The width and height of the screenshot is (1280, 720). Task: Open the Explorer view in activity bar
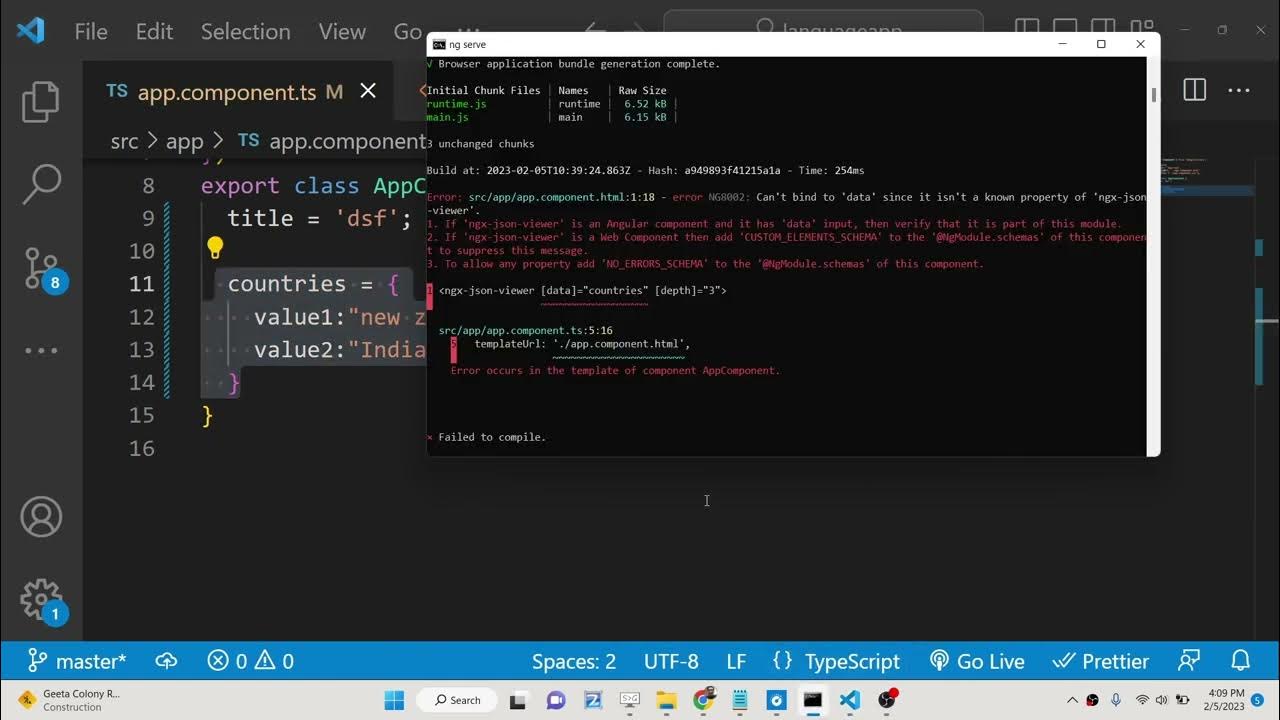pyautogui.click(x=41, y=102)
